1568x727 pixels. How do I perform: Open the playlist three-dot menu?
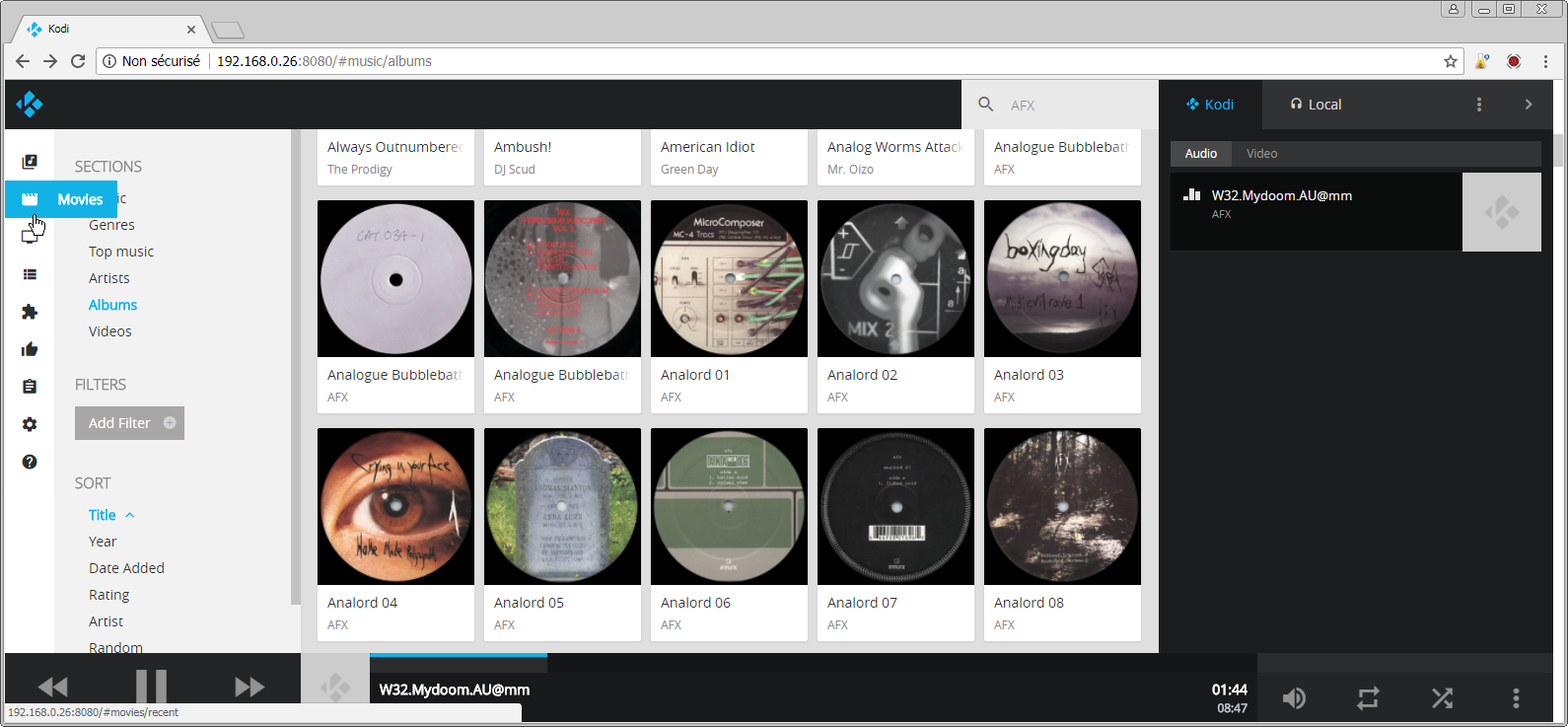pos(1478,105)
